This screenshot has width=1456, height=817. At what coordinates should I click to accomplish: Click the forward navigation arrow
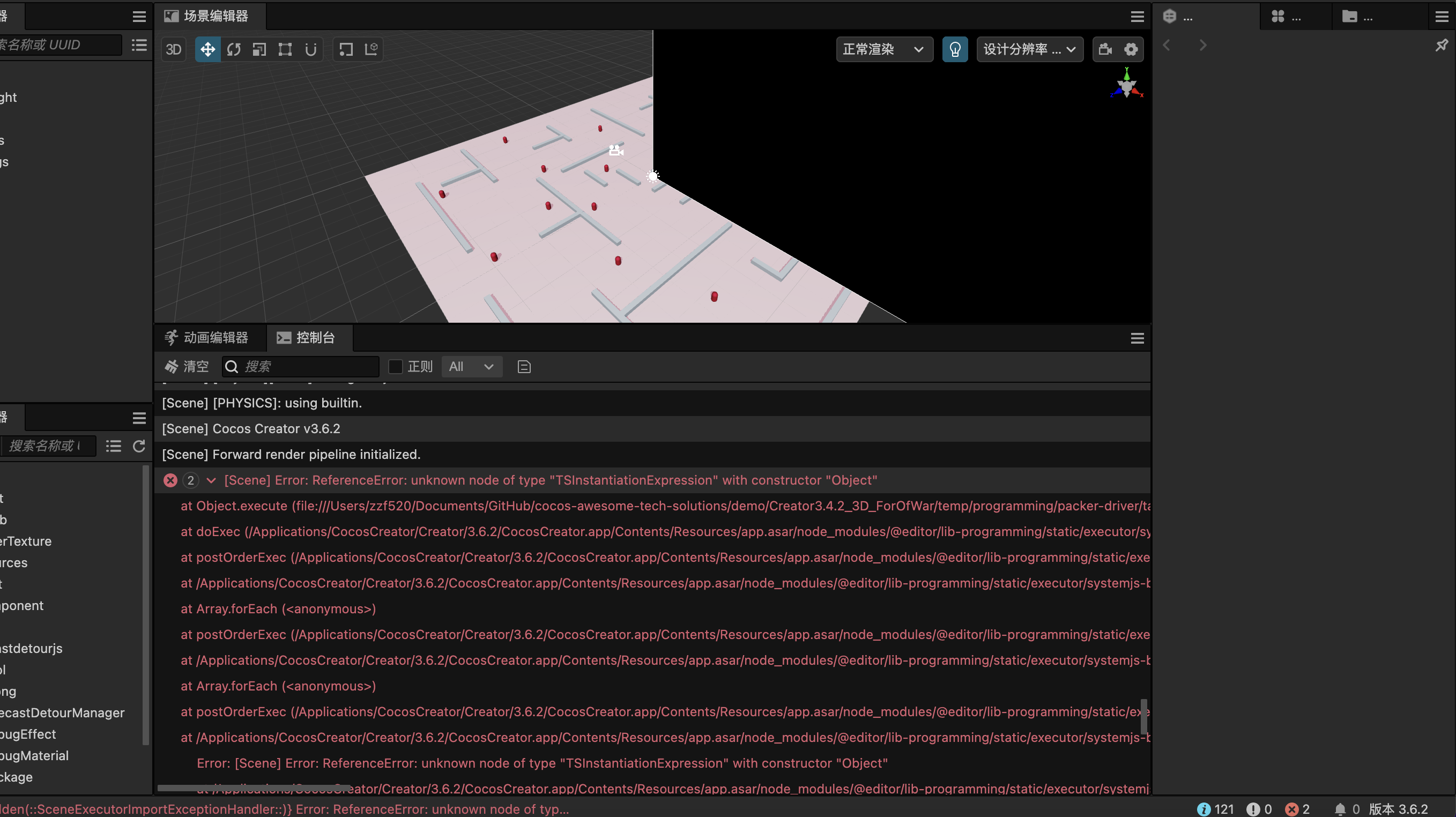(1202, 45)
